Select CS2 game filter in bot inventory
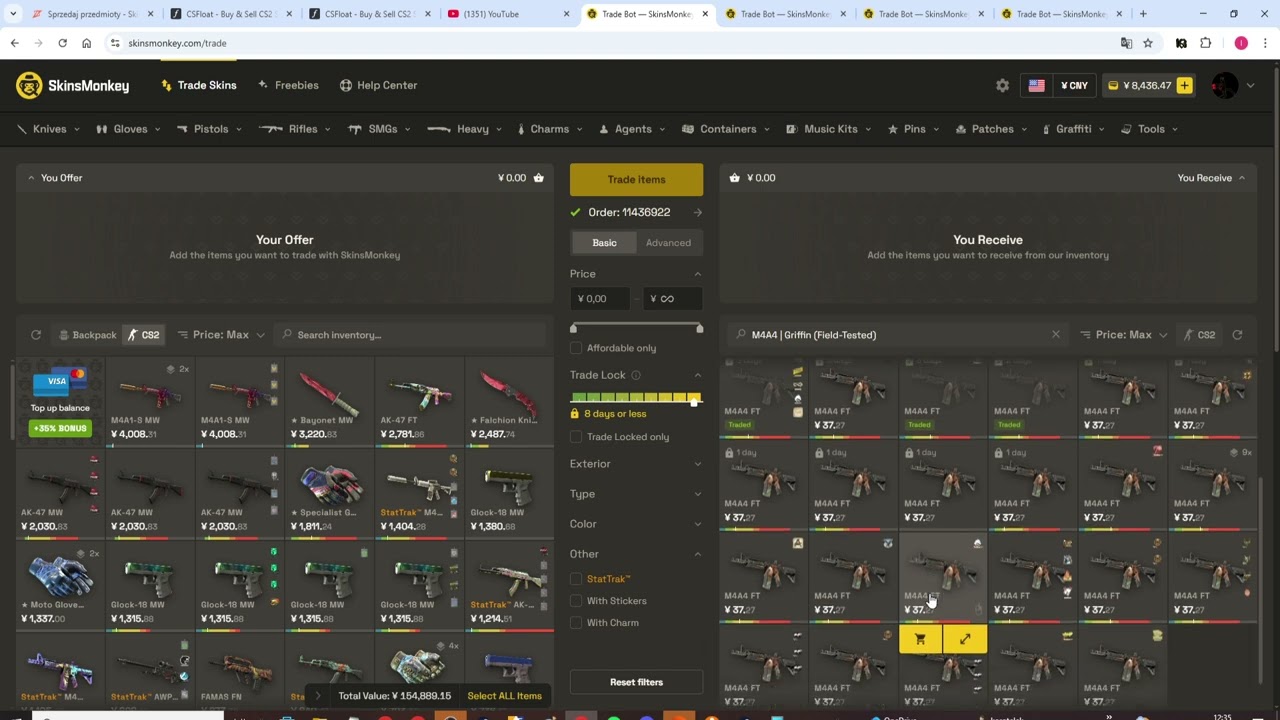The image size is (1280, 720). click(1199, 335)
